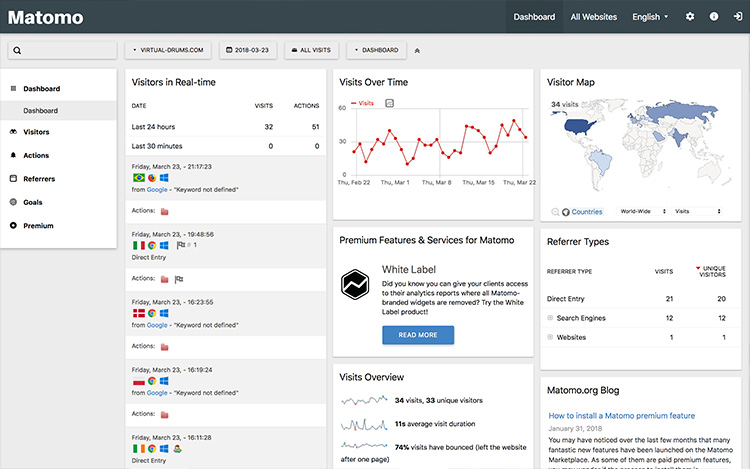Screen dimensions: 750x469
Task: Open the settings gear in the top bar
Action: (690, 17)
